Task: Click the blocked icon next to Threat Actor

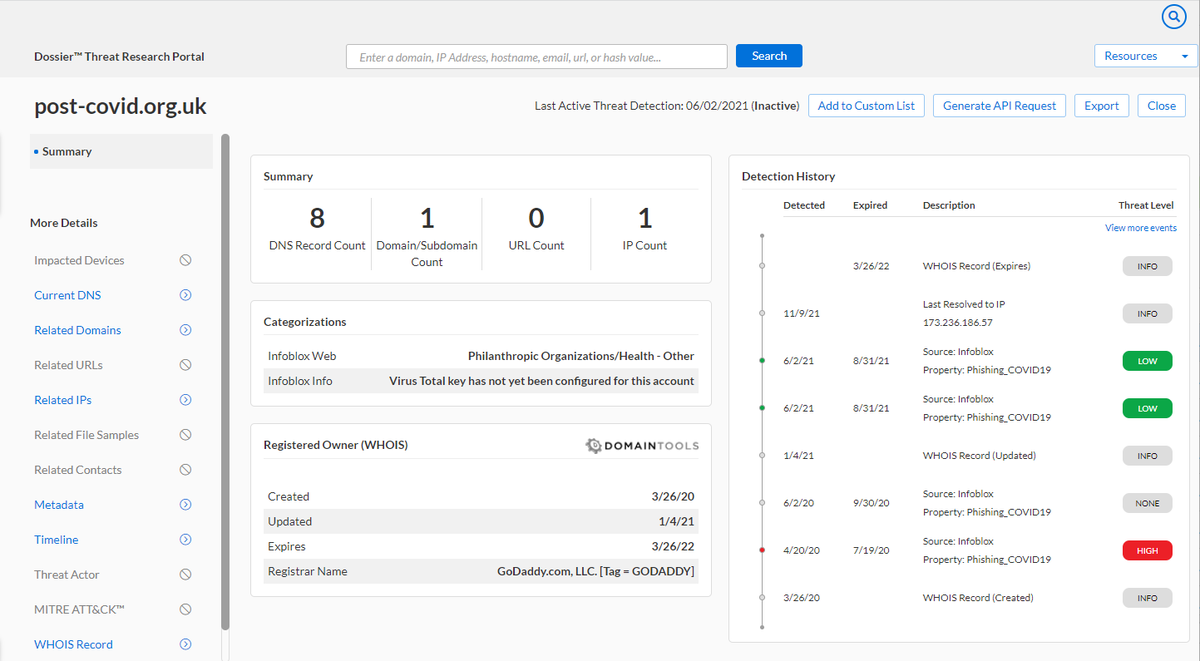Action: pyautogui.click(x=185, y=573)
